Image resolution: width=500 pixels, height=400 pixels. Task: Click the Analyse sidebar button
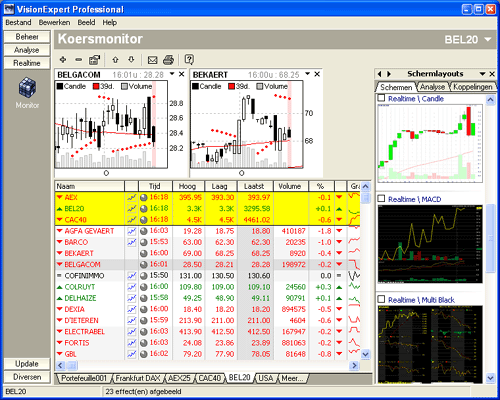coord(27,50)
